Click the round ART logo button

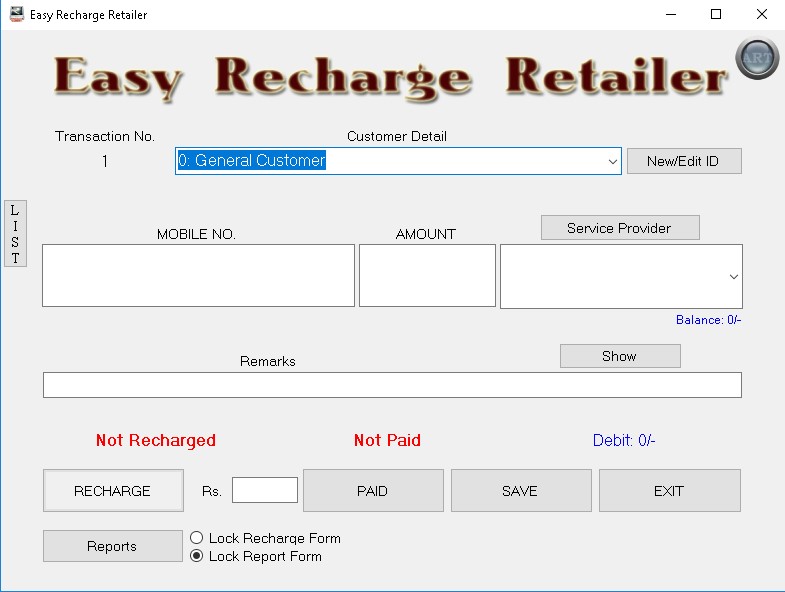(757, 59)
